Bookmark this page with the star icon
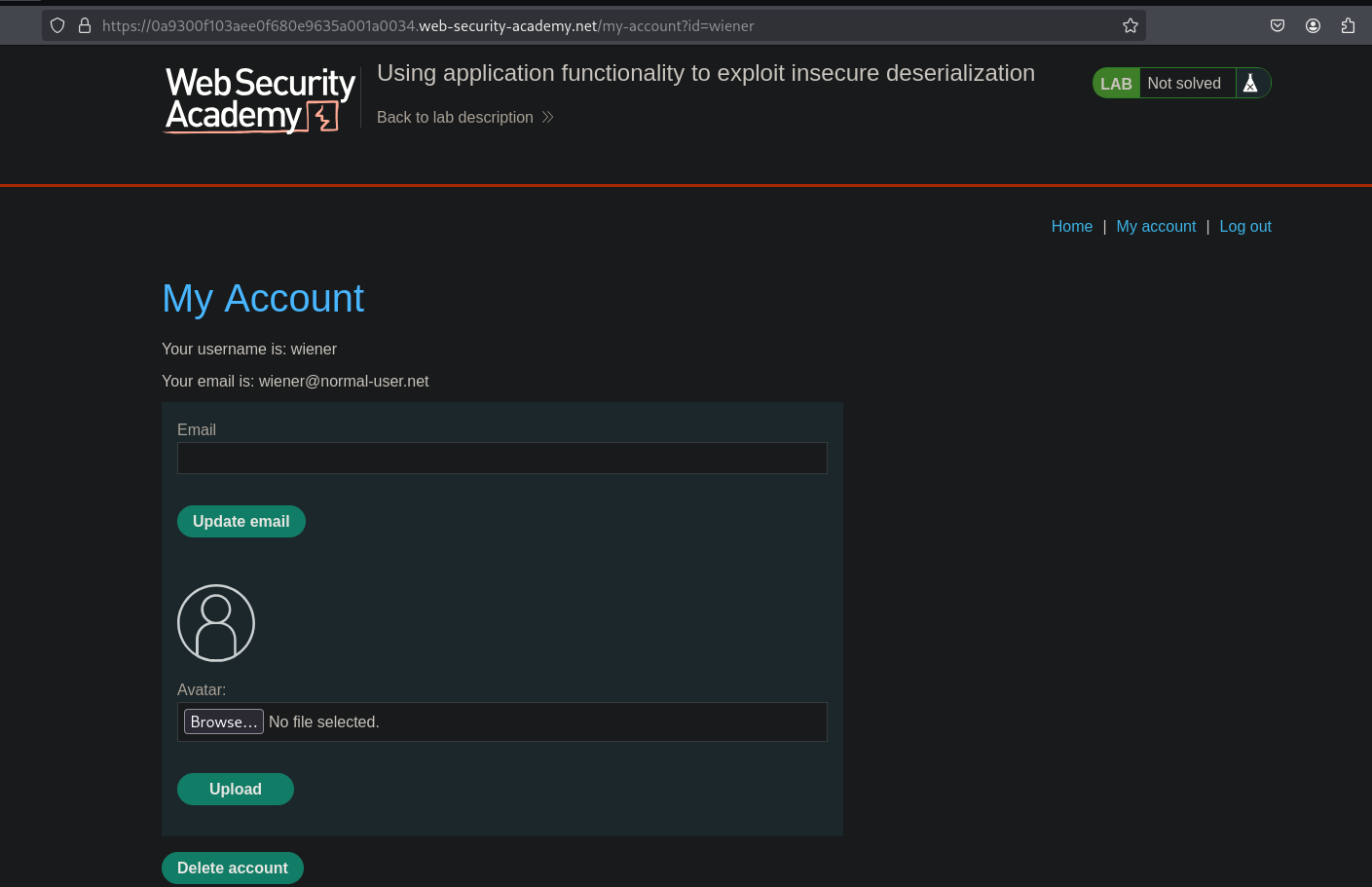This screenshot has width=1372, height=887. tap(1130, 26)
